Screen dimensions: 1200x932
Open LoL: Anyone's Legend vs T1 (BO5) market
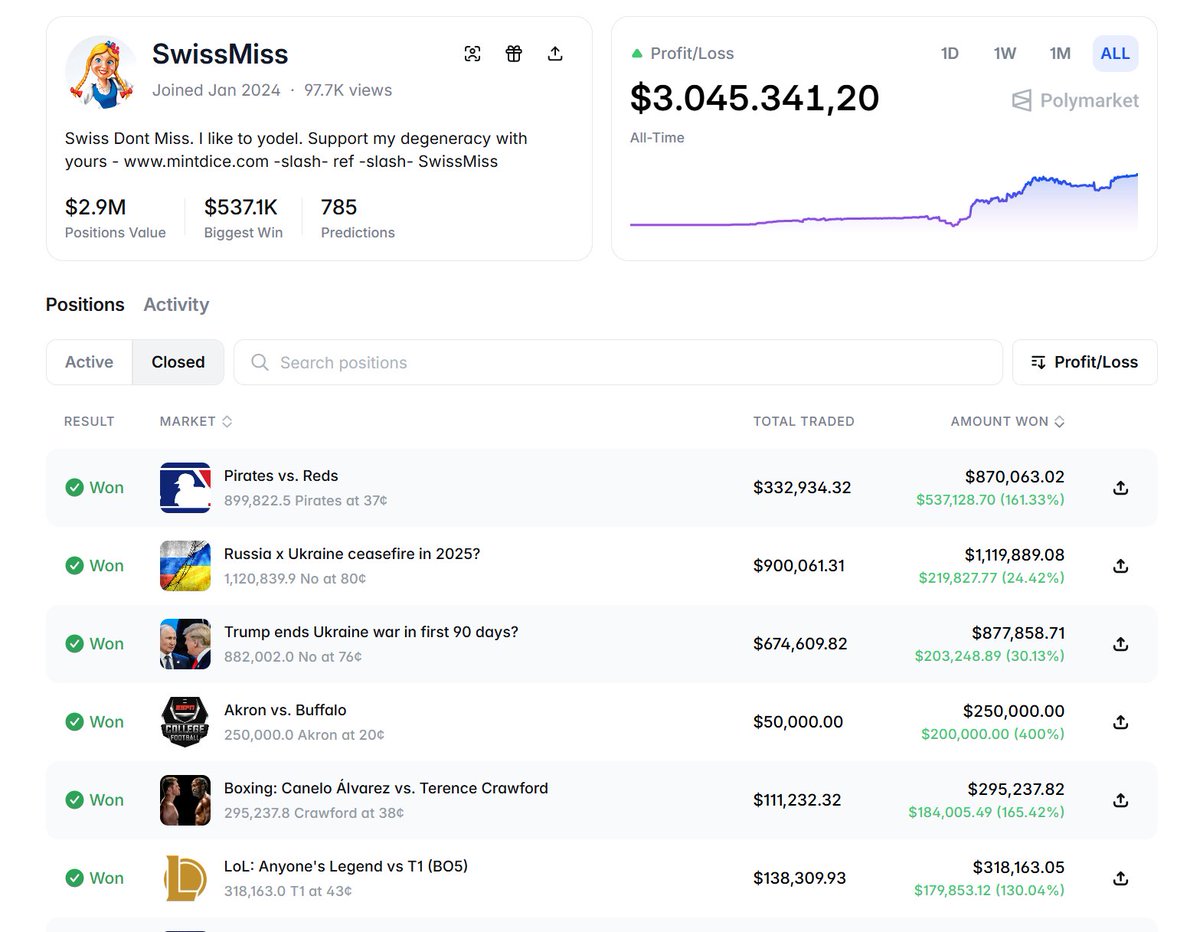tap(346, 865)
